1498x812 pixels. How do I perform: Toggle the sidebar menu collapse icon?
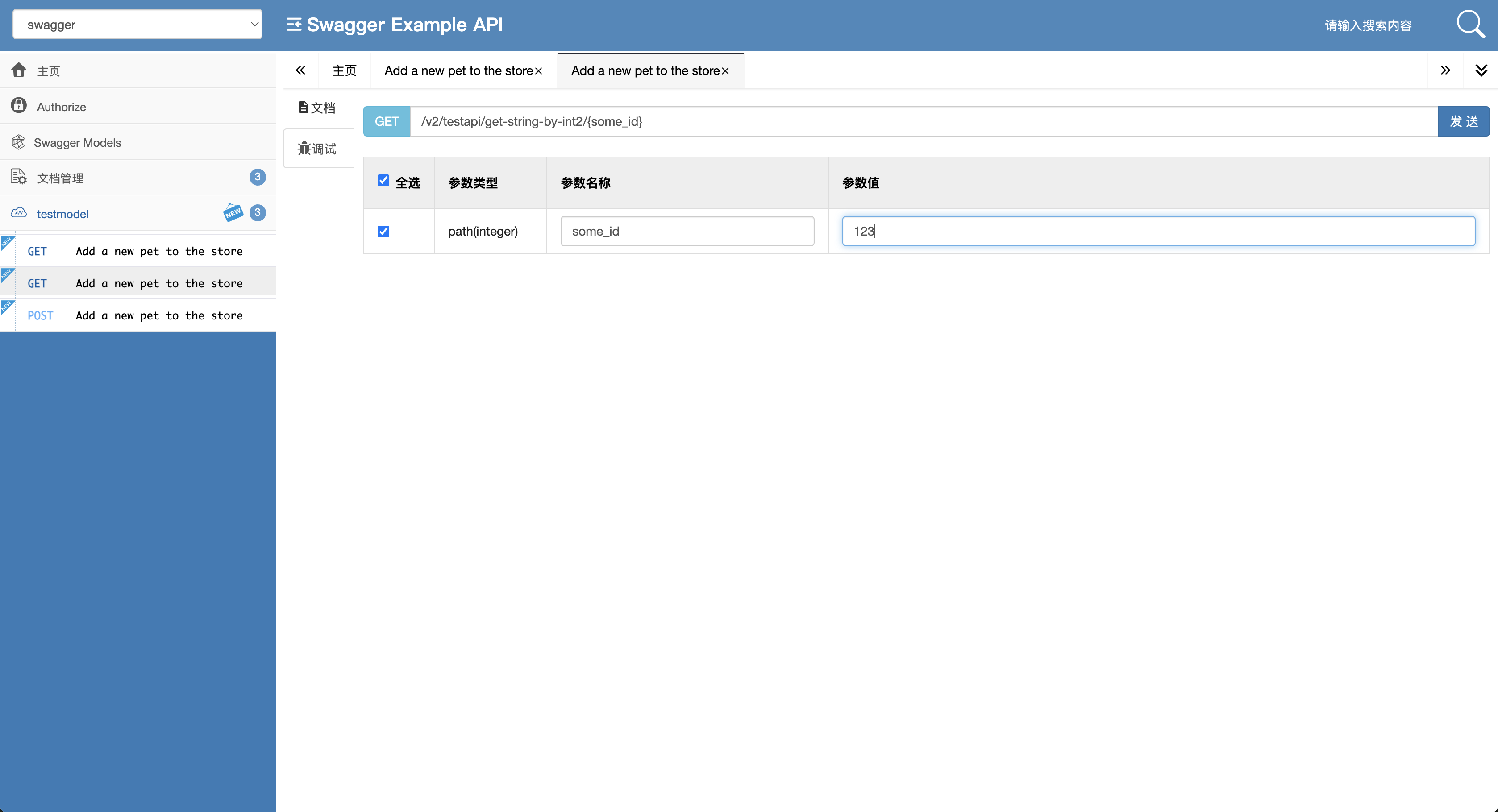[294, 25]
